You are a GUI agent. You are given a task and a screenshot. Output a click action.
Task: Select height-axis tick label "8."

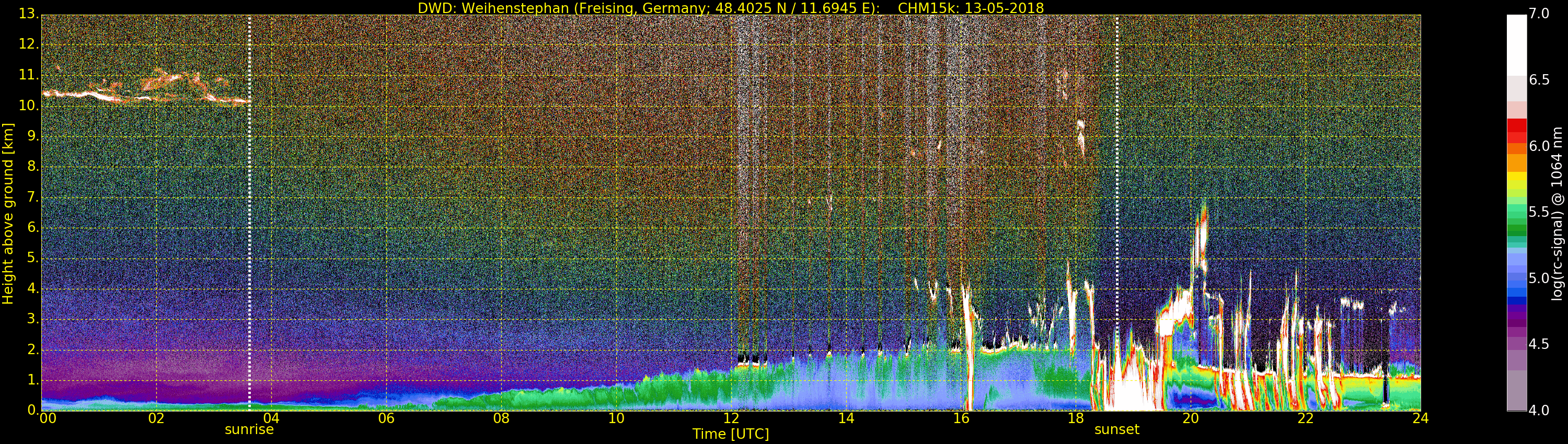point(33,166)
